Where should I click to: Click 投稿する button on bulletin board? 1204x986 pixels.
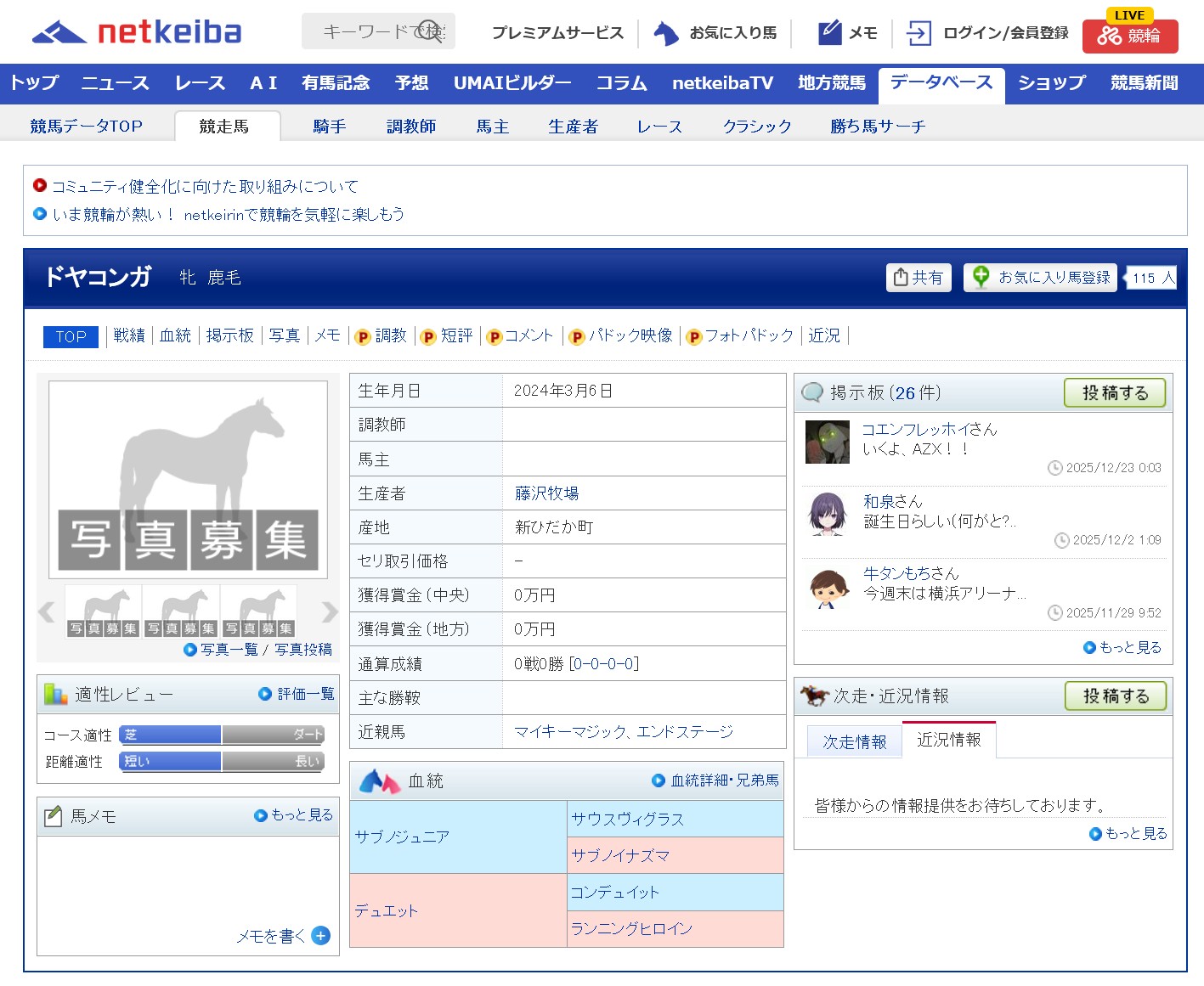pos(1114,393)
